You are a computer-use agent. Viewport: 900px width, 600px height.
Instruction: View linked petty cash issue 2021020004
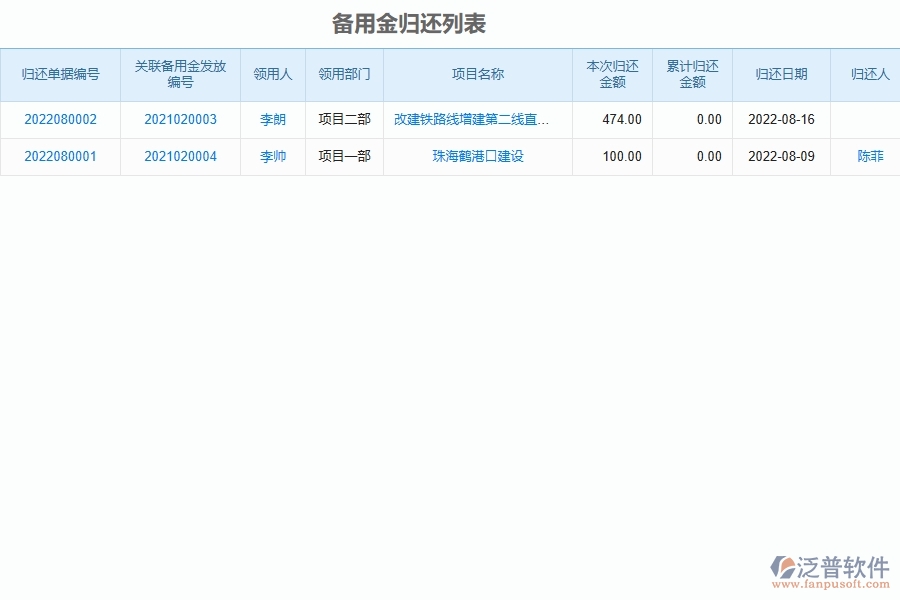(x=180, y=156)
